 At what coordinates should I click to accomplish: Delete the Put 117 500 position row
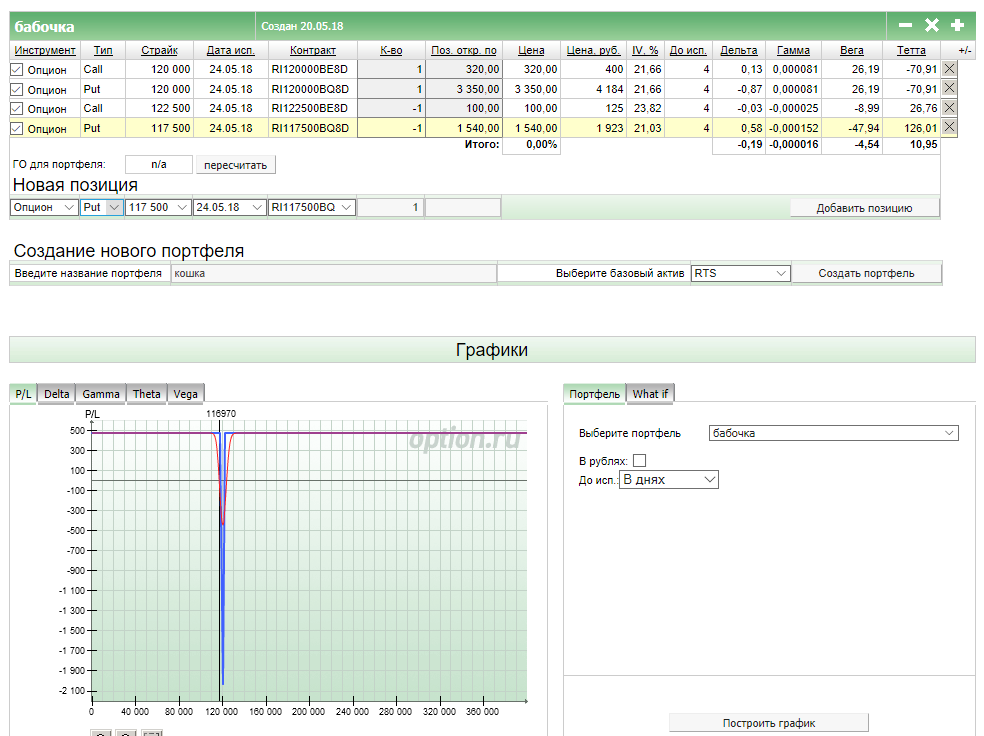pos(949,127)
